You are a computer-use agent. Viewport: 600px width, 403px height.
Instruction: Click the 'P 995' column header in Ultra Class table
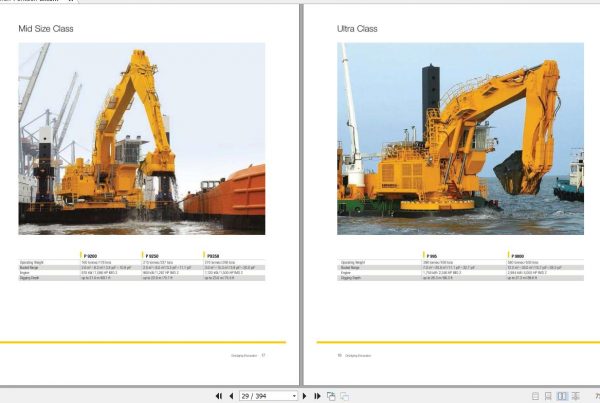tap(432, 256)
